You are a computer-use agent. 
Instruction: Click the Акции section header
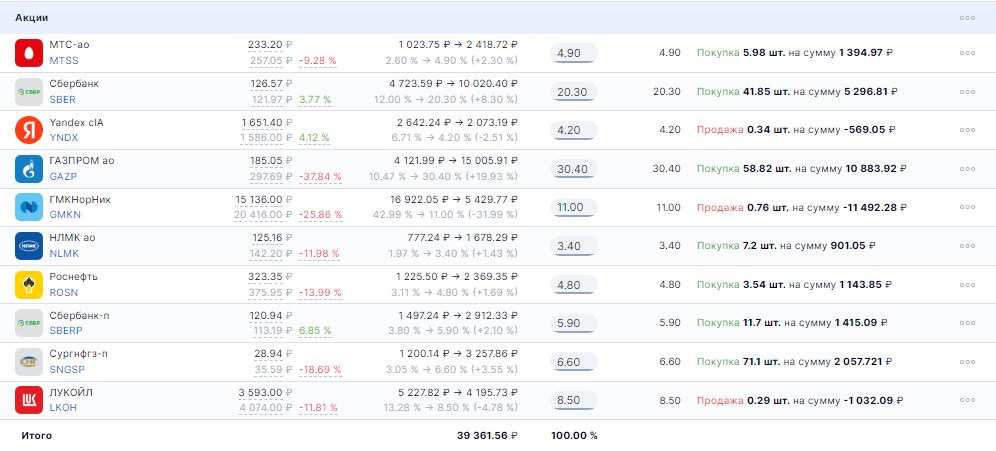coord(31,18)
